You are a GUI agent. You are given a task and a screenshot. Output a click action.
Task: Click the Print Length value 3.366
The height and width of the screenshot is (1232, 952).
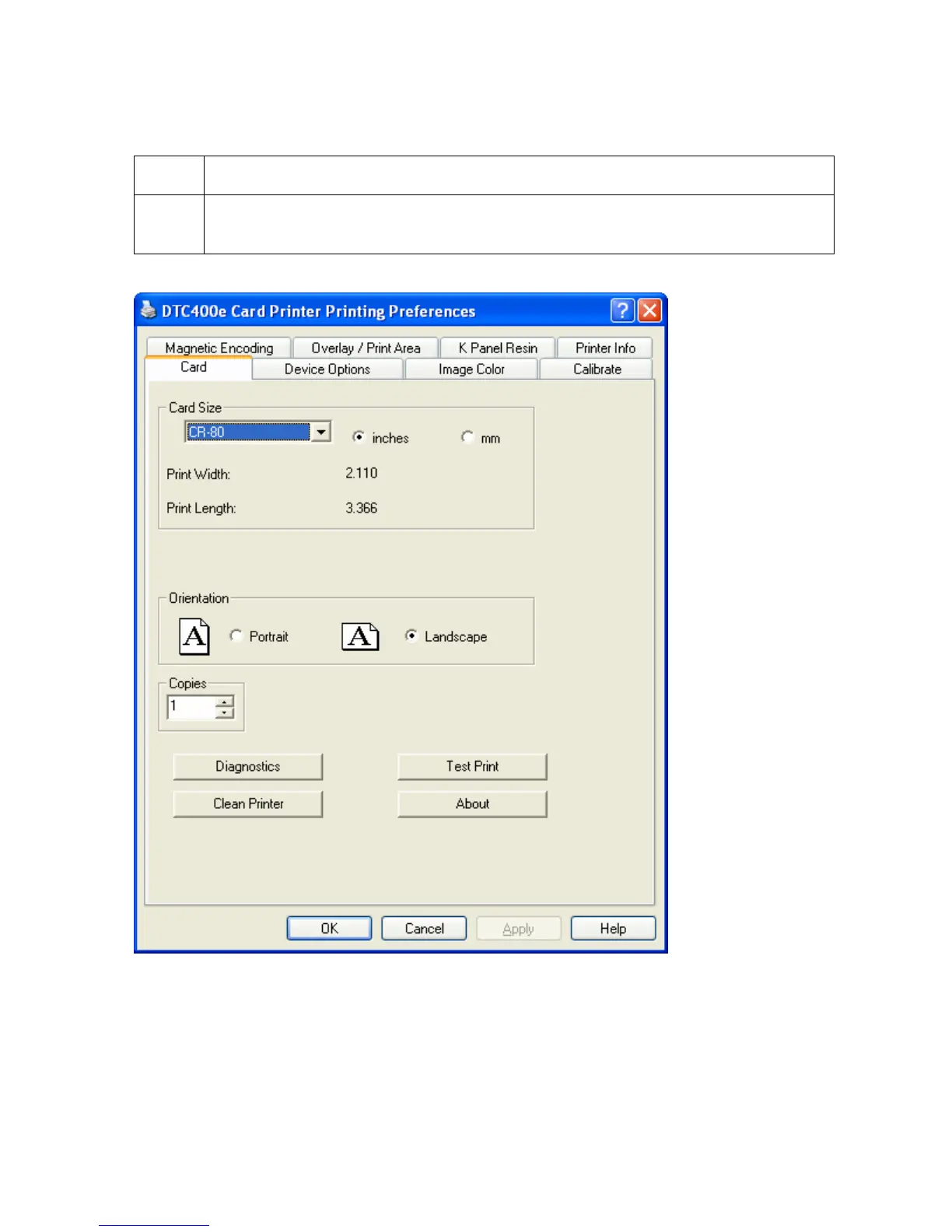point(362,508)
